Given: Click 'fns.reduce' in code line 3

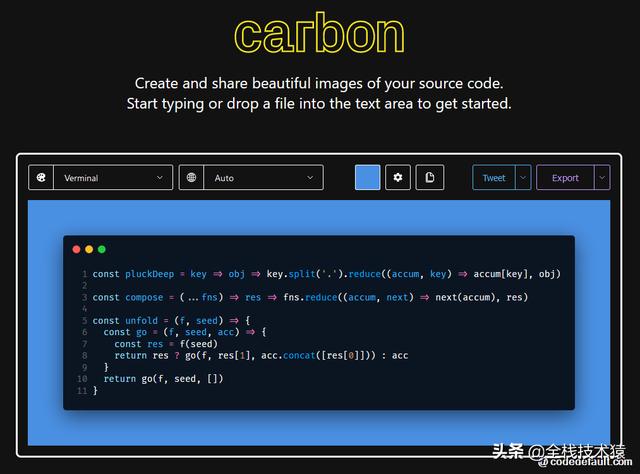Looking at the screenshot, I should pos(310,297).
